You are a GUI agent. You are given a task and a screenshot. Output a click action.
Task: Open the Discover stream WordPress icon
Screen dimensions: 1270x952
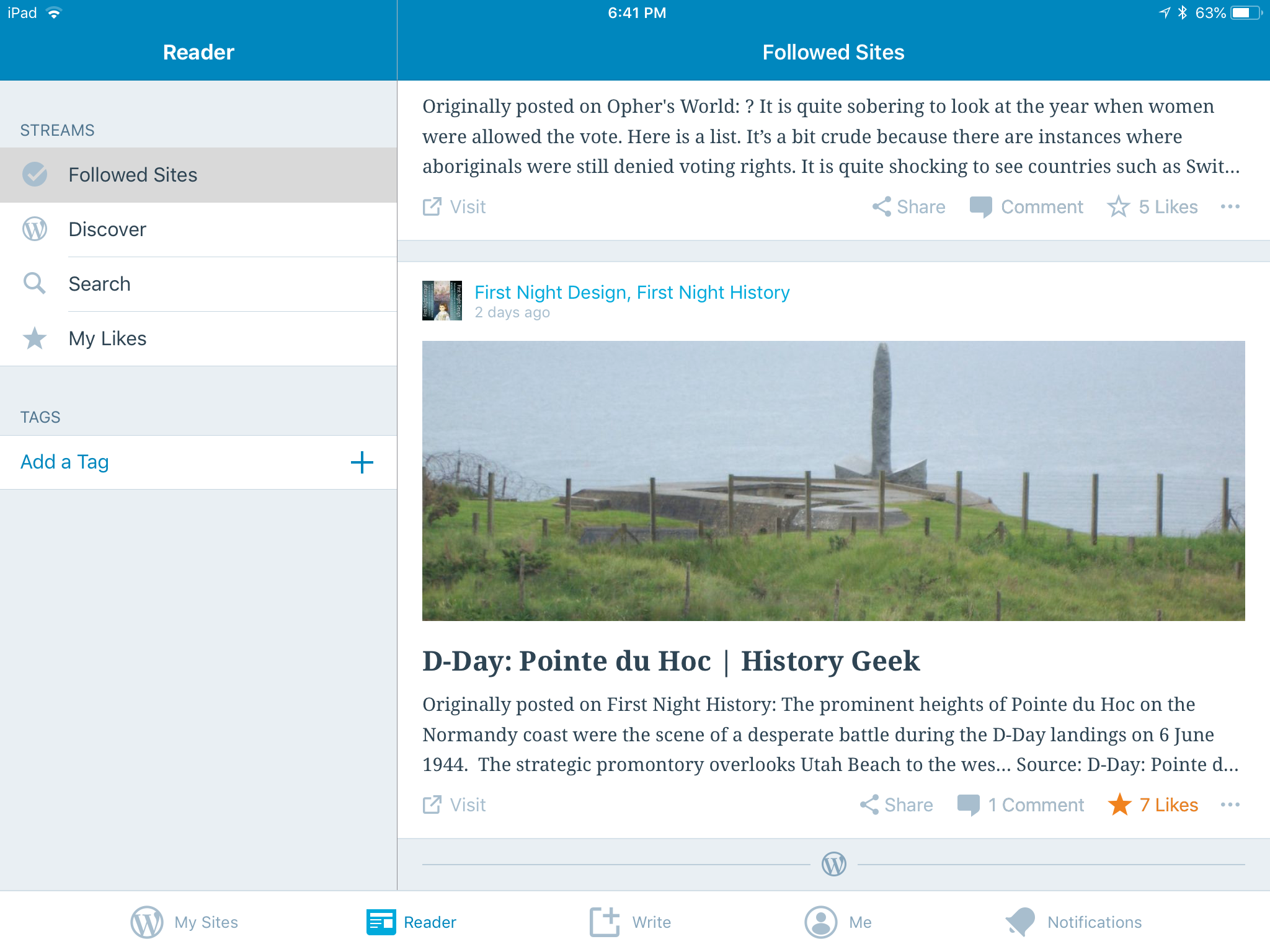[35, 229]
